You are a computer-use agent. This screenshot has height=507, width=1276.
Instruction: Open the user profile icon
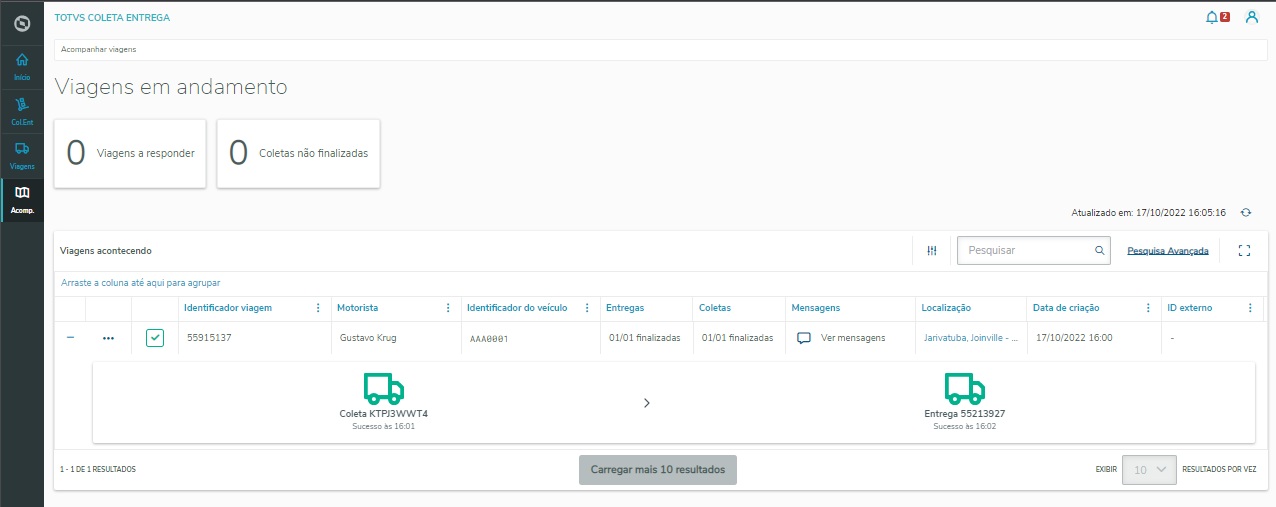coord(1251,17)
